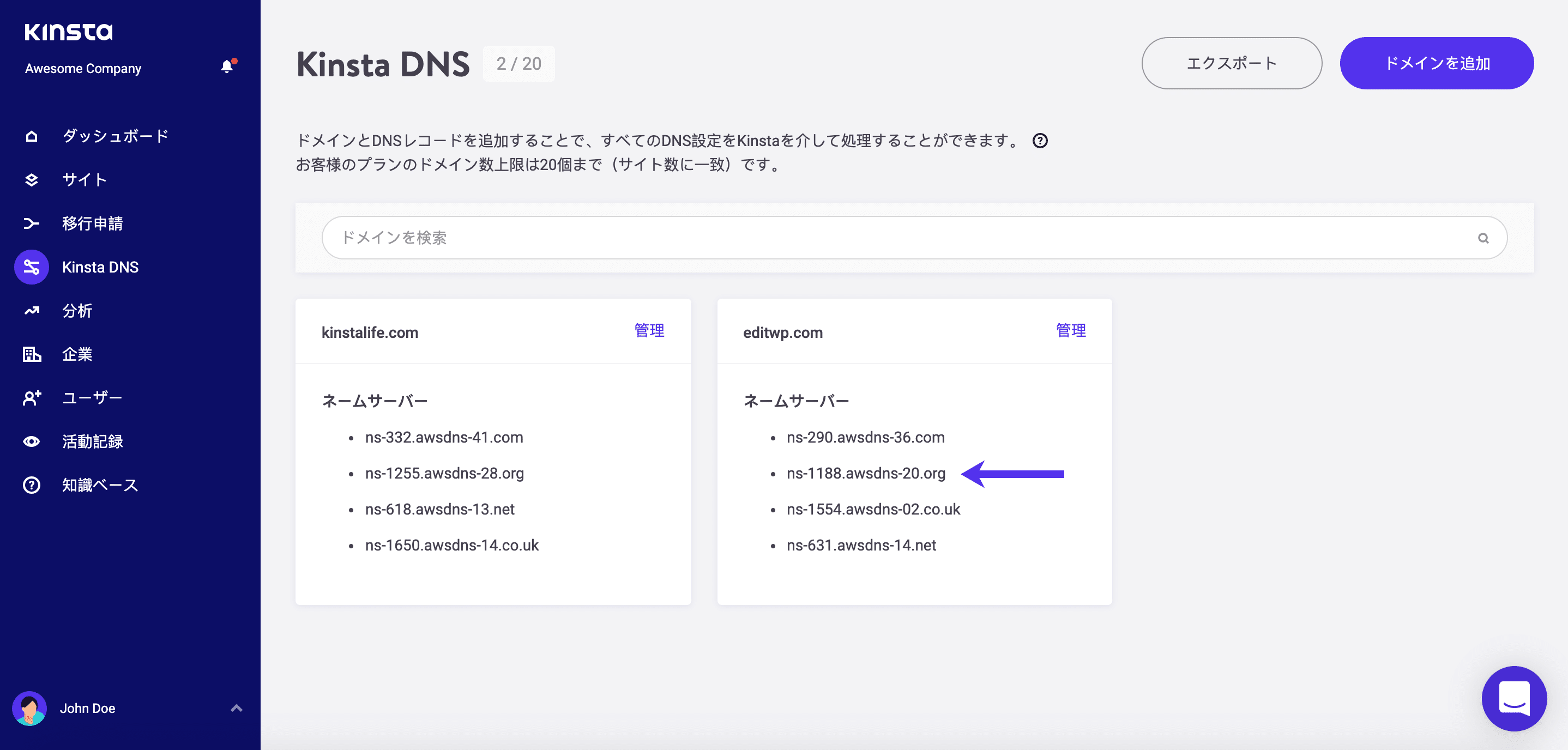Open the ダッシュボード icon in sidebar

(x=31, y=136)
